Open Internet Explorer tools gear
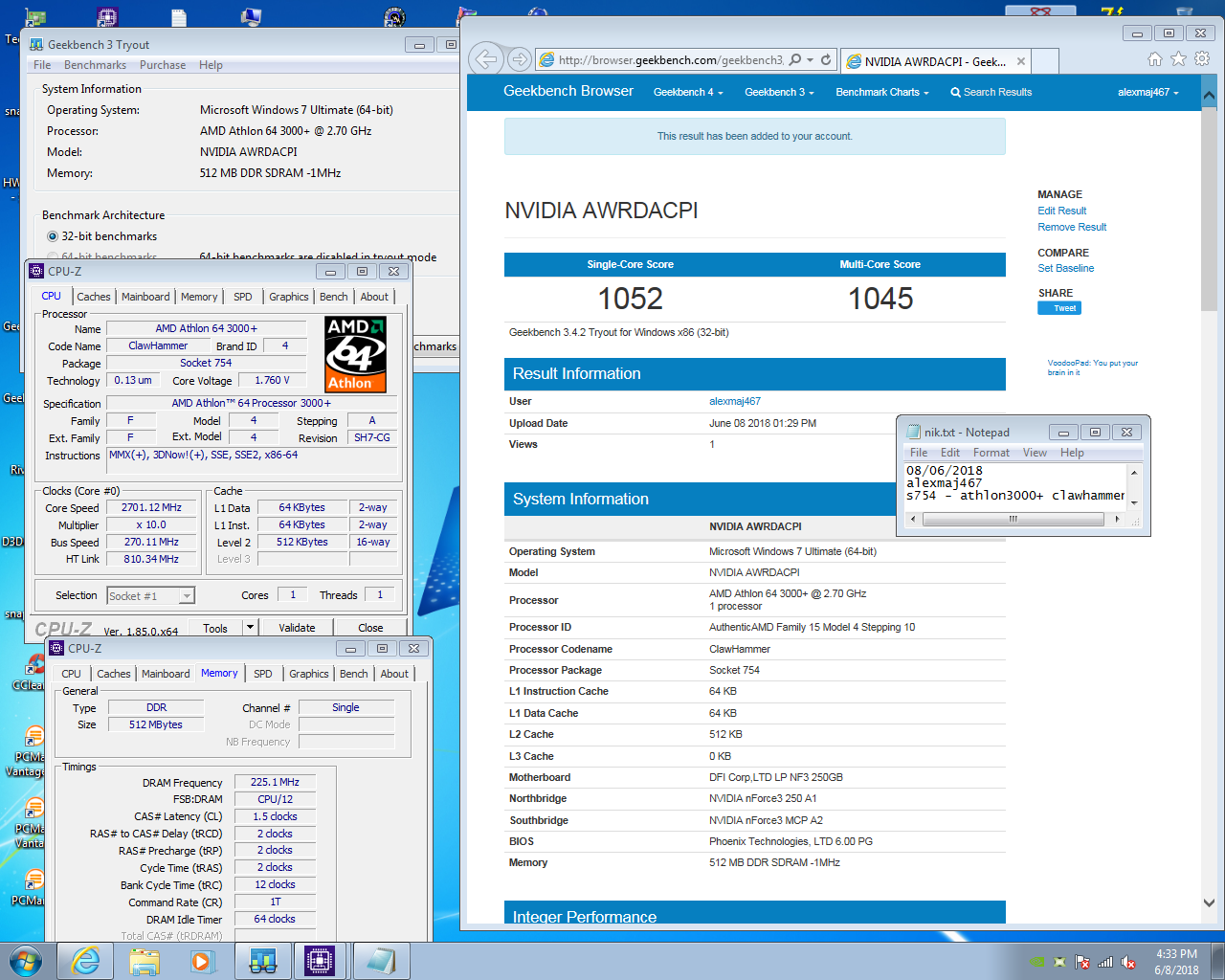The image size is (1225, 980). click(x=1202, y=59)
